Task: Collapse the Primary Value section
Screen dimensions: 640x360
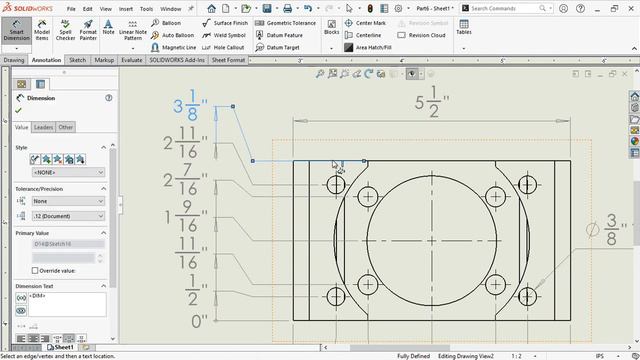Action: pos(103,233)
